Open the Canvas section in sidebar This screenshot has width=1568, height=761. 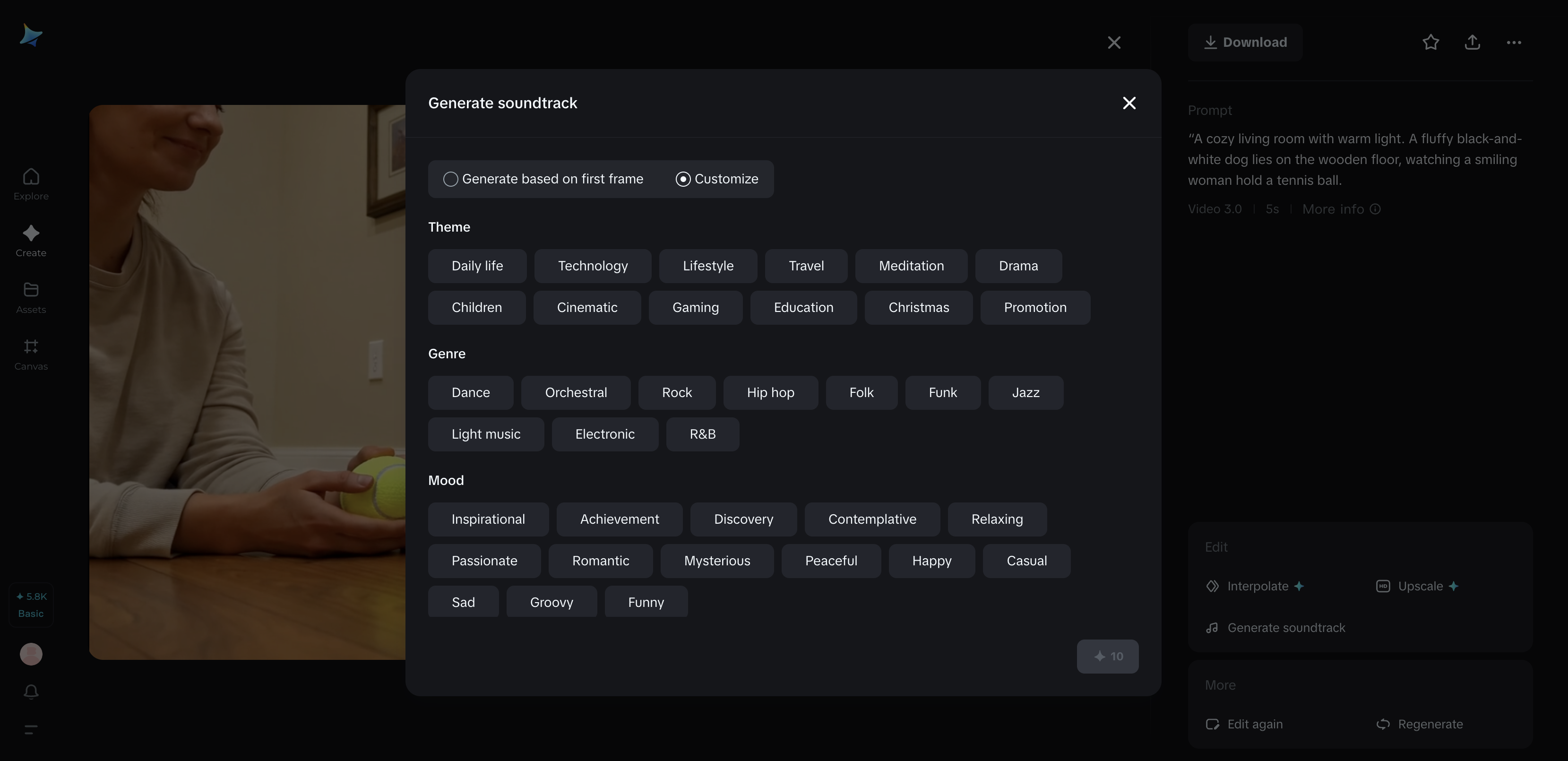point(31,354)
